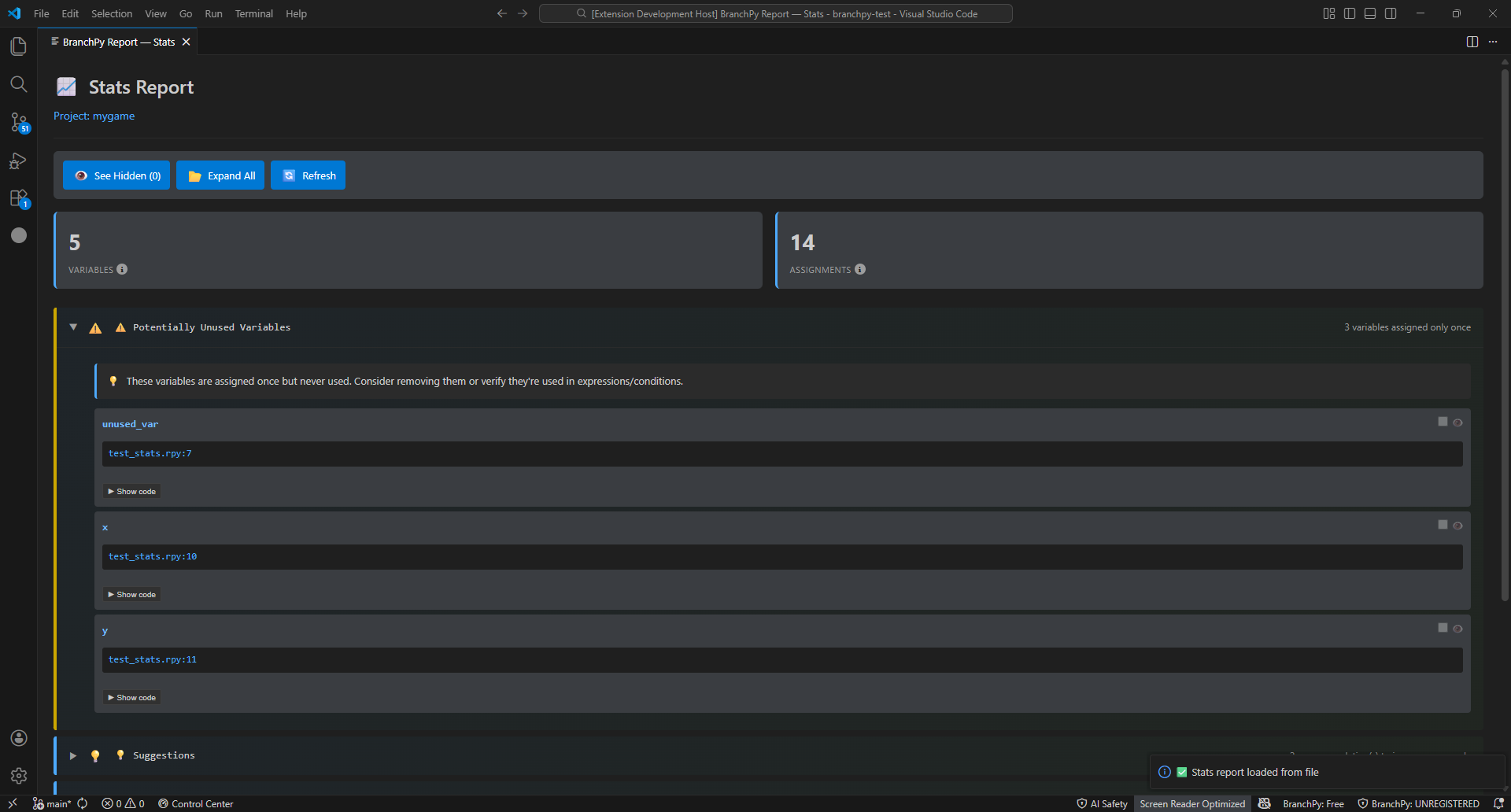Screen dimensions: 1511x812
Task: Expand the Suggestions section
Action: point(72,755)
